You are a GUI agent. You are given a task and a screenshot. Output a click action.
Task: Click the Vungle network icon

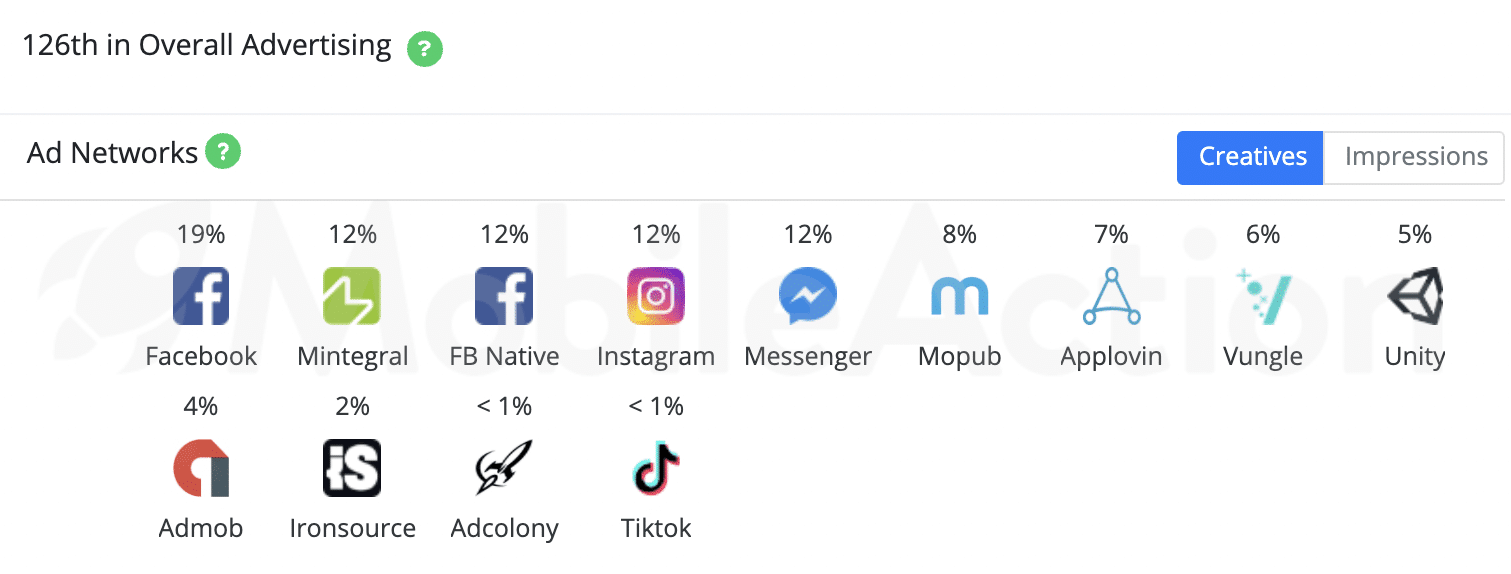[x=1263, y=296]
